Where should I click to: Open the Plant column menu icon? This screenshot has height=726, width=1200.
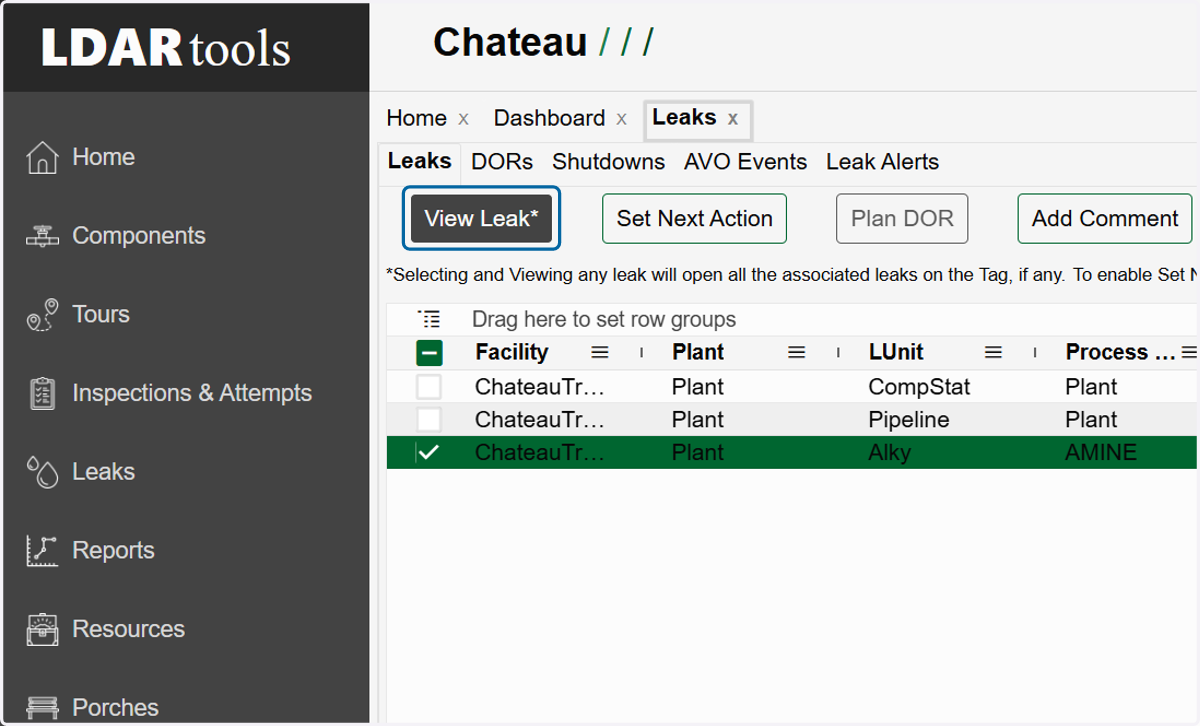pyautogui.click(x=797, y=352)
